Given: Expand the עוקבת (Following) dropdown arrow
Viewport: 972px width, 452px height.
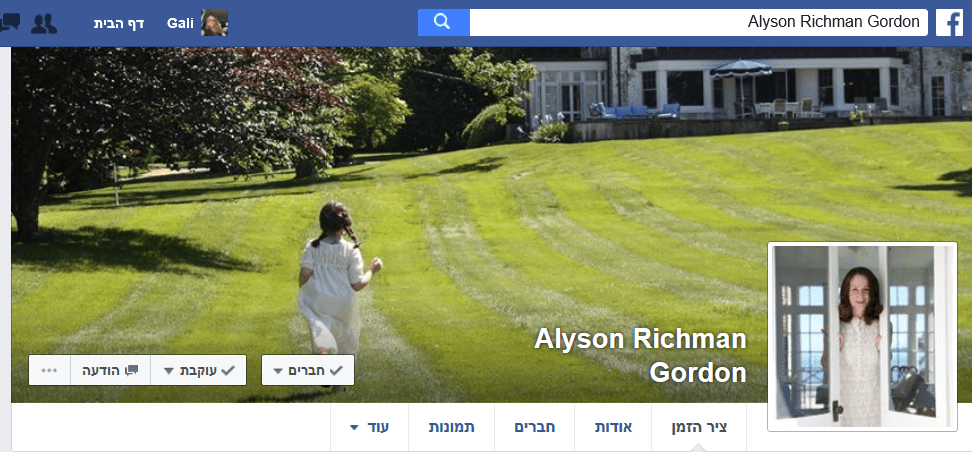Looking at the screenshot, I should click(x=168, y=371).
